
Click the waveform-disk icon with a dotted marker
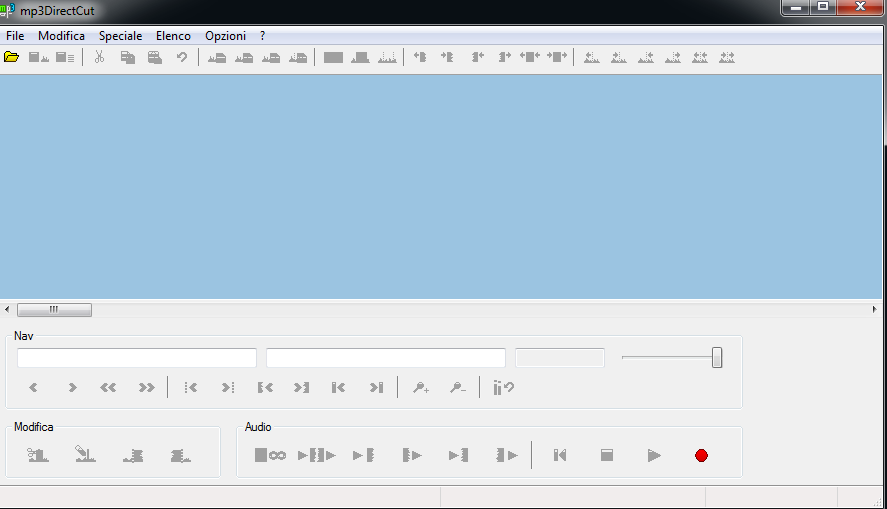[x=298, y=57]
